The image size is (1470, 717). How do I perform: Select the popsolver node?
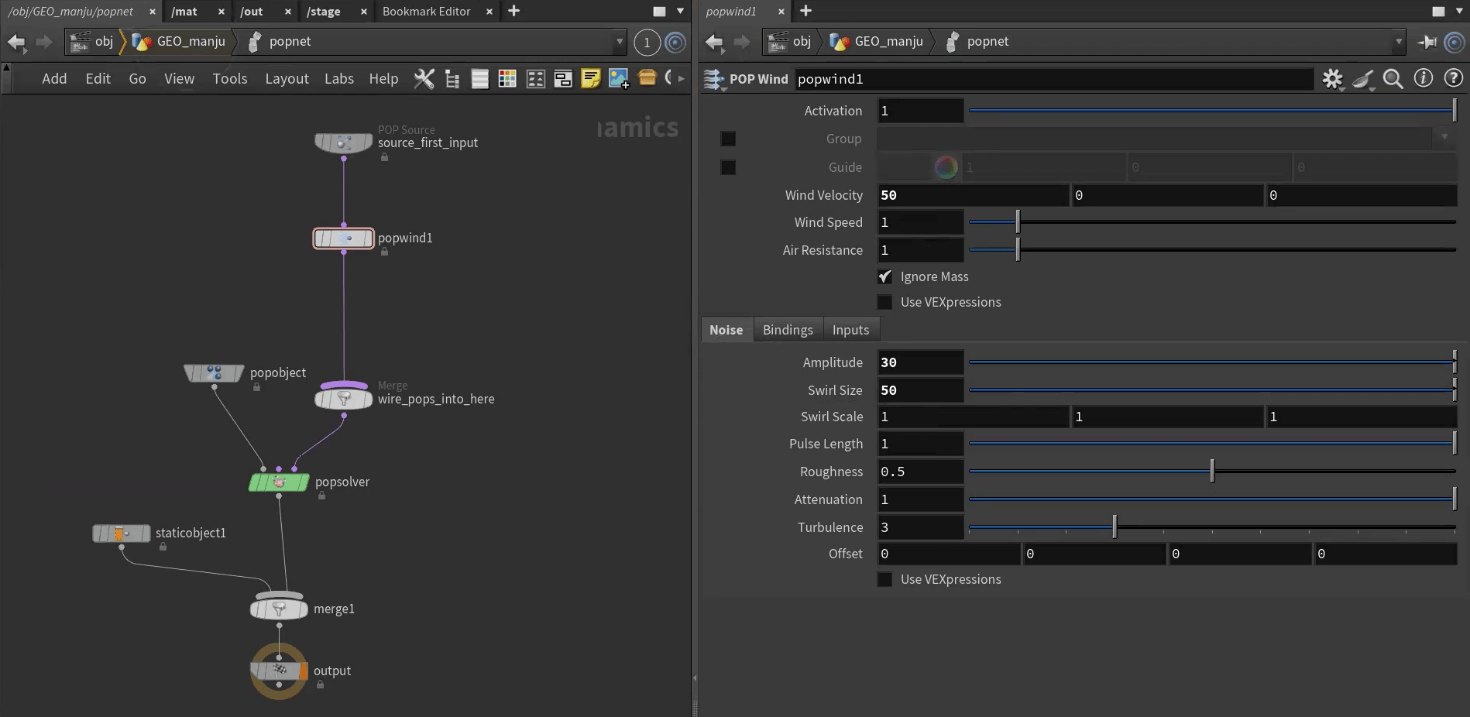coord(279,482)
